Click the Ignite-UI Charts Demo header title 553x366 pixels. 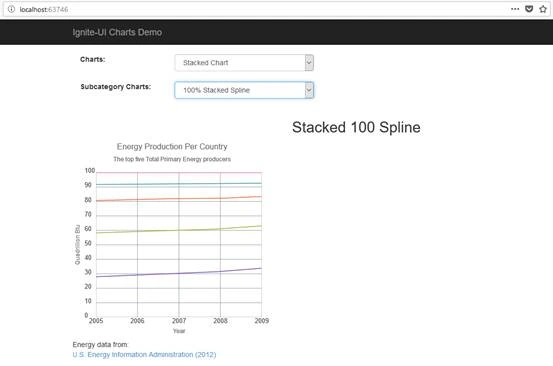click(117, 32)
